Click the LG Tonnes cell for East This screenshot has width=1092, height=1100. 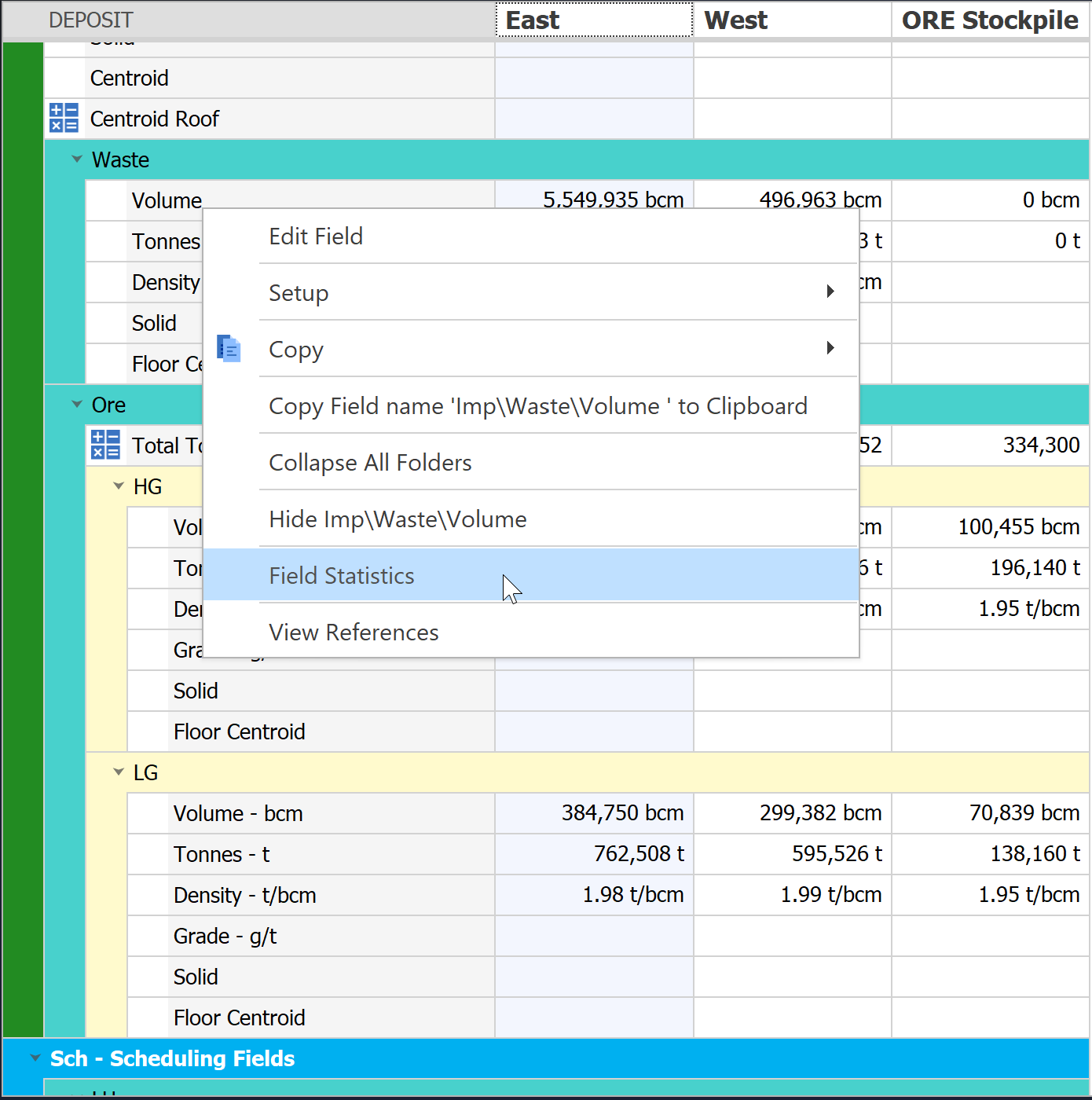click(593, 854)
